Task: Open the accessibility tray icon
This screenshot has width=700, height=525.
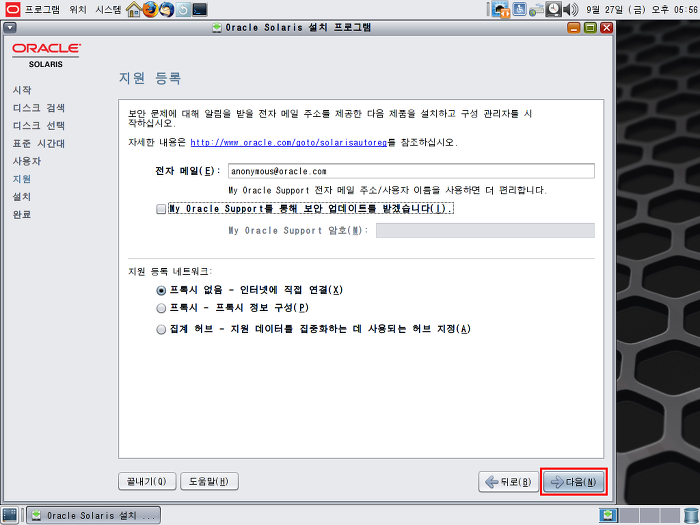Action: (x=519, y=9)
